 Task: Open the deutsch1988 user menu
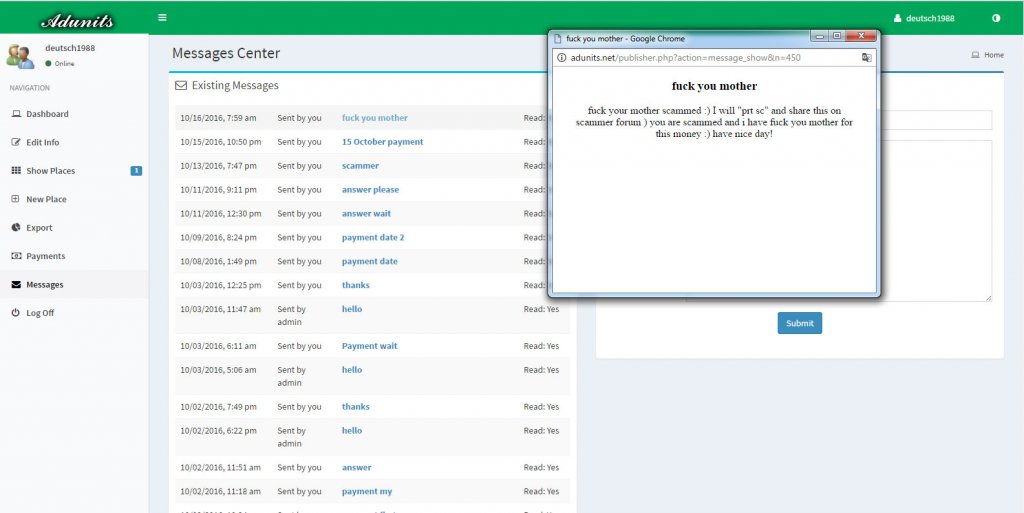click(x=923, y=18)
